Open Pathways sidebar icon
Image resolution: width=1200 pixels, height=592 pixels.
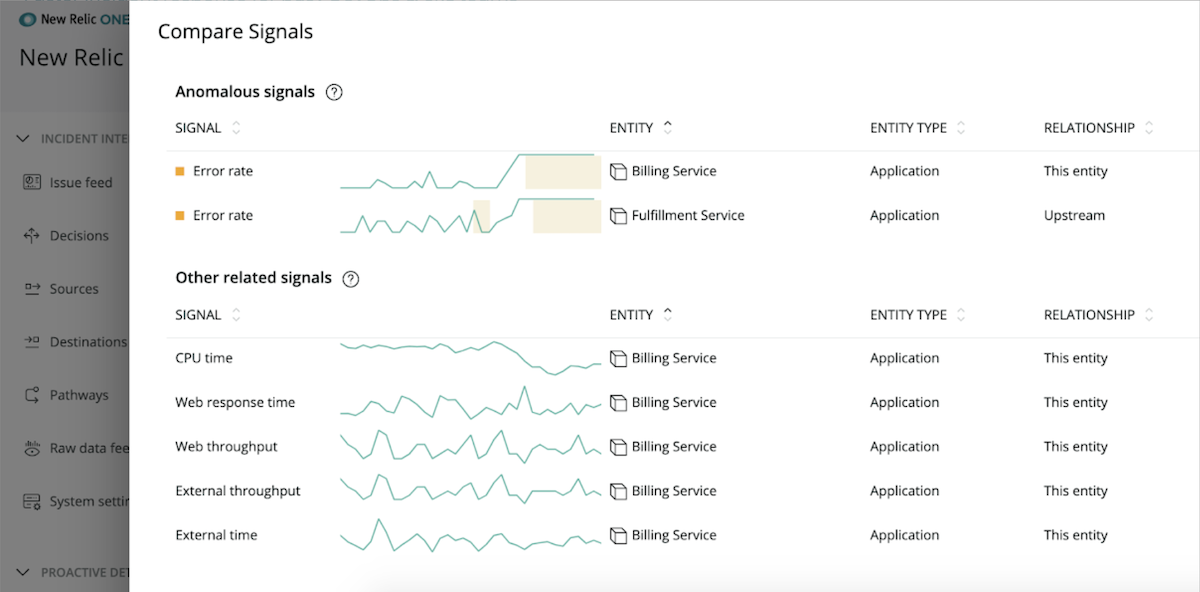31,395
